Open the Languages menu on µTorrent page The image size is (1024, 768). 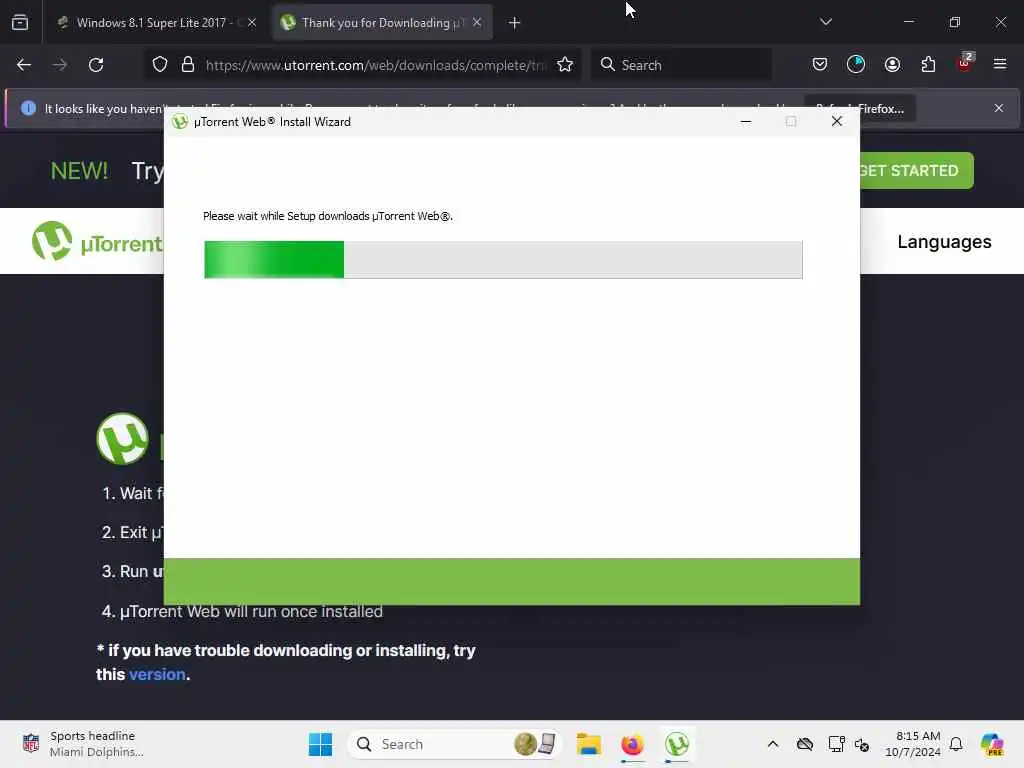[944, 242]
